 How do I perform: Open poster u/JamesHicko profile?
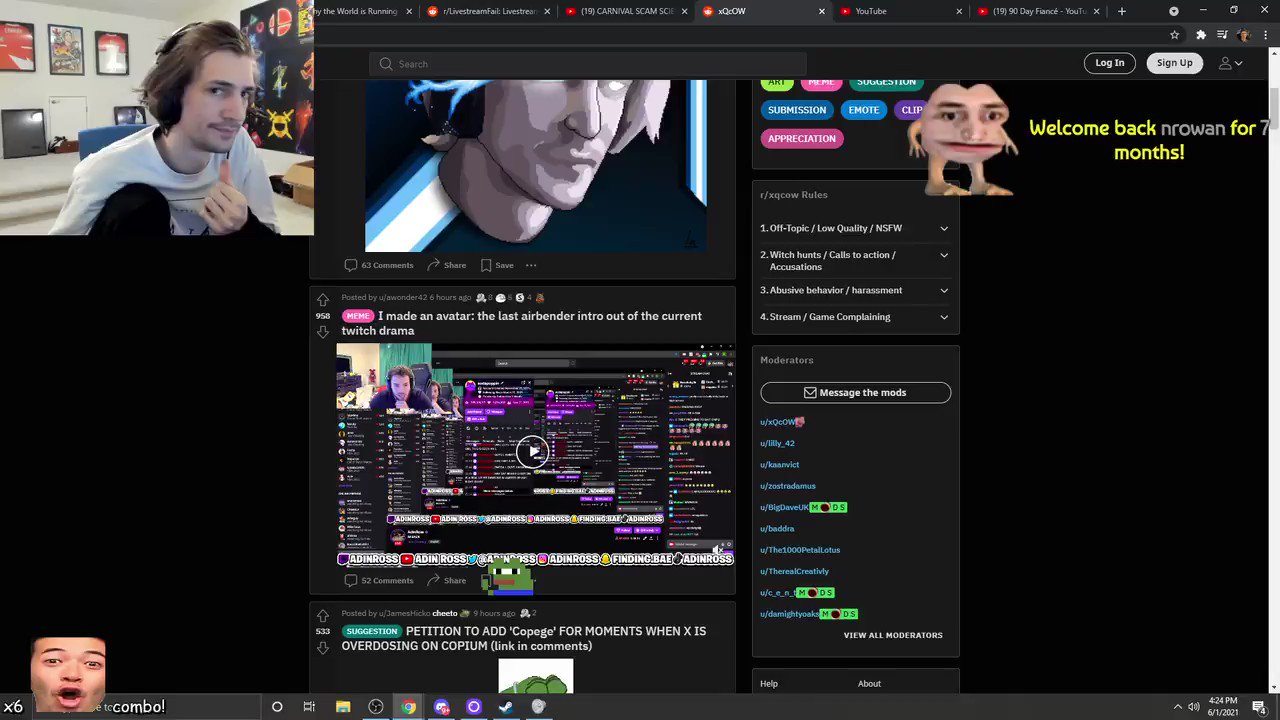(405, 613)
